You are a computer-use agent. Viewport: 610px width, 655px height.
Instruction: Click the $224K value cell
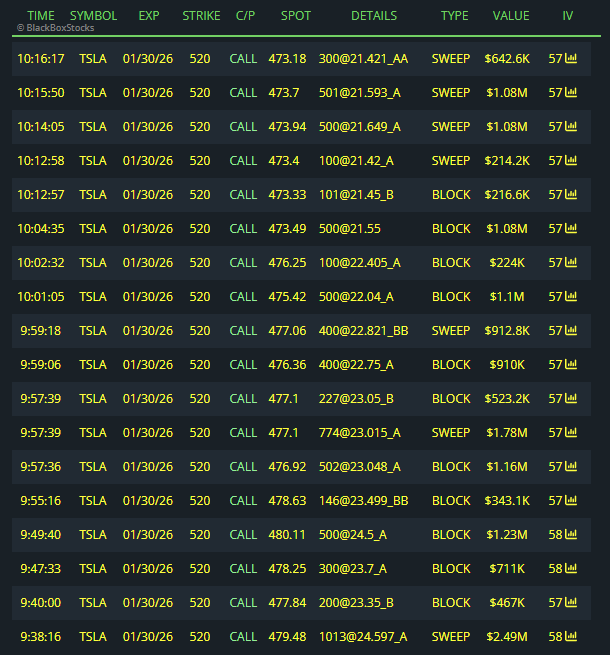coord(507,262)
